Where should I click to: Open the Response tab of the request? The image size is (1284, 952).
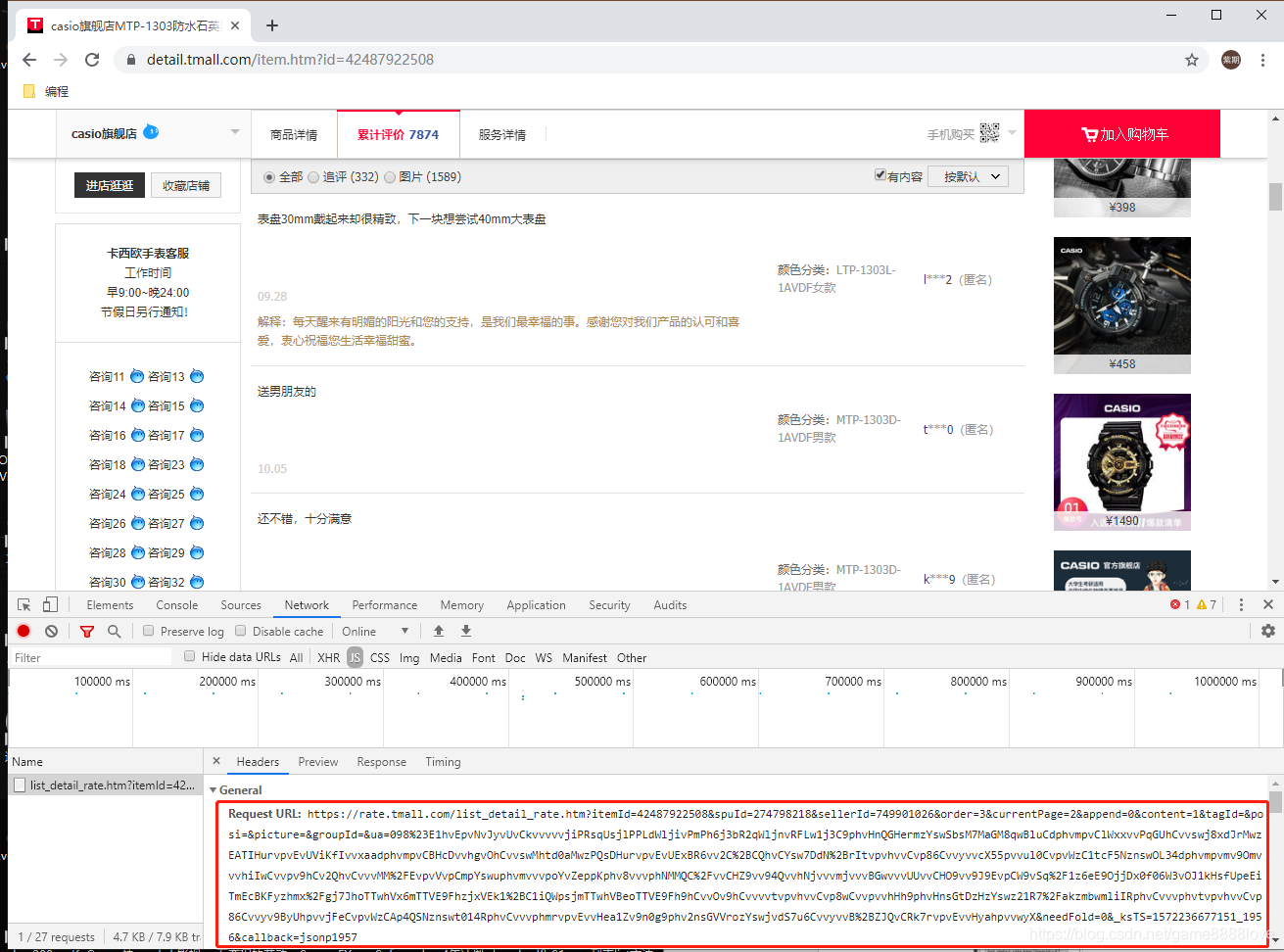coord(381,761)
